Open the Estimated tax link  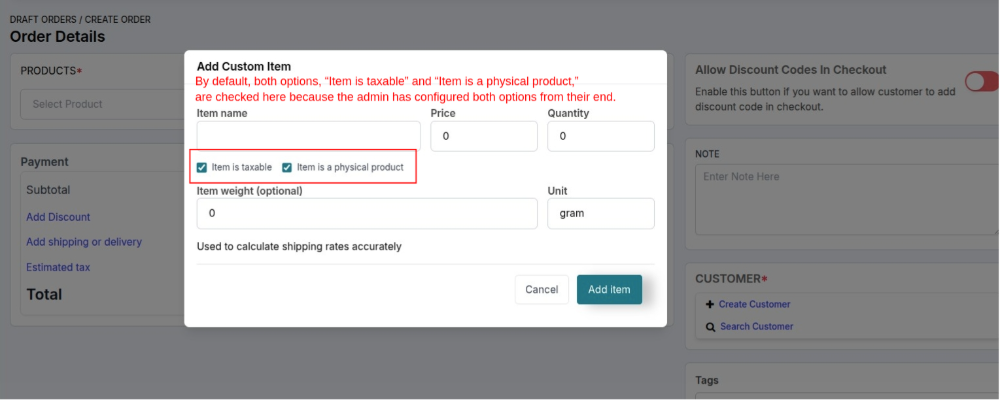pos(58,267)
